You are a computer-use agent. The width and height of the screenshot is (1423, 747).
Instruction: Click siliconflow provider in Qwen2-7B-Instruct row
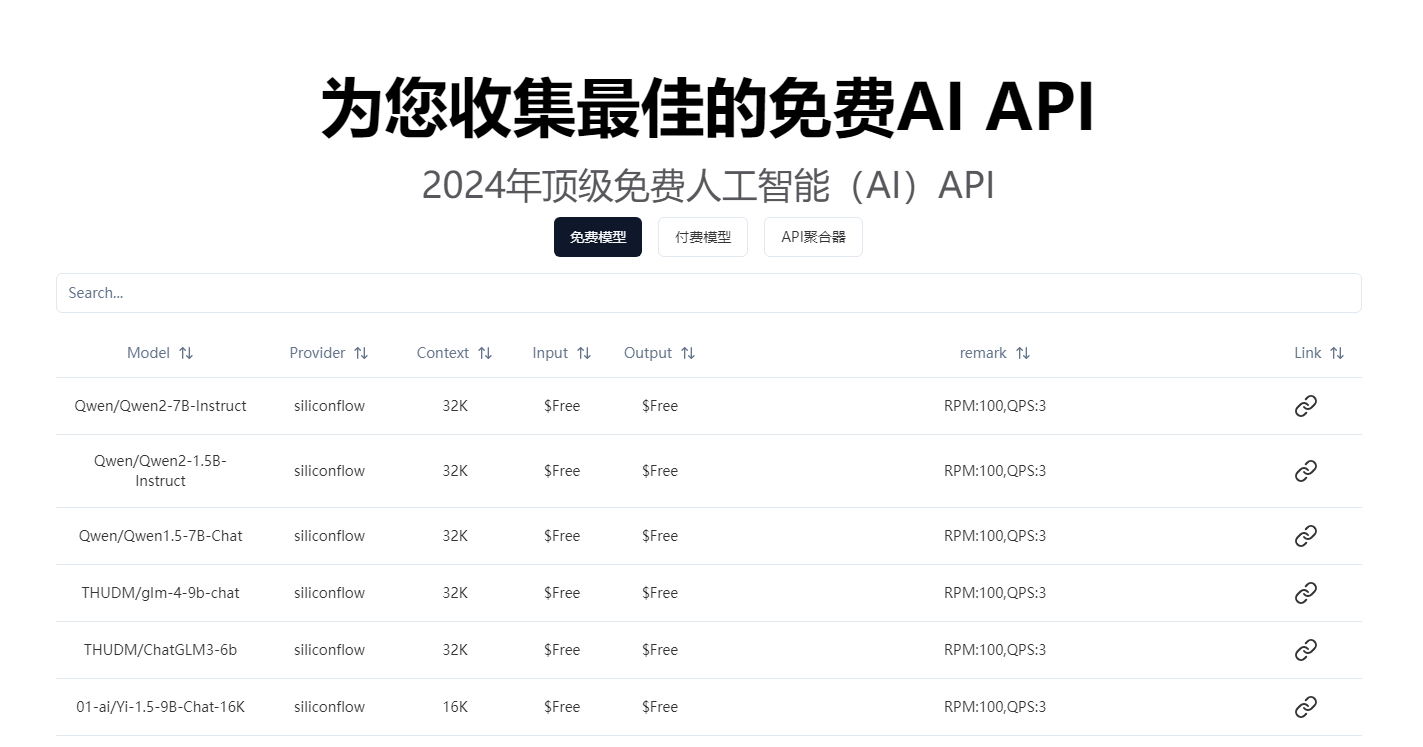coord(329,406)
